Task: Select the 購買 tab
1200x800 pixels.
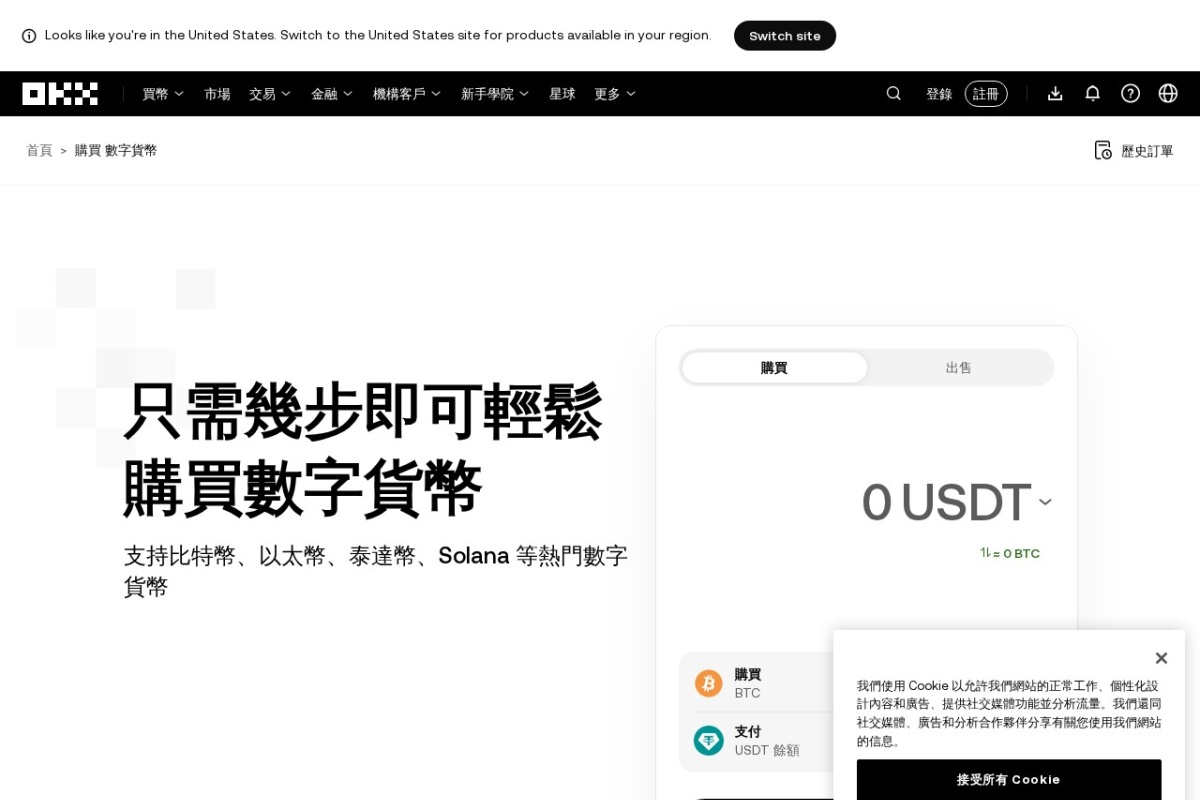Action: click(x=774, y=367)
